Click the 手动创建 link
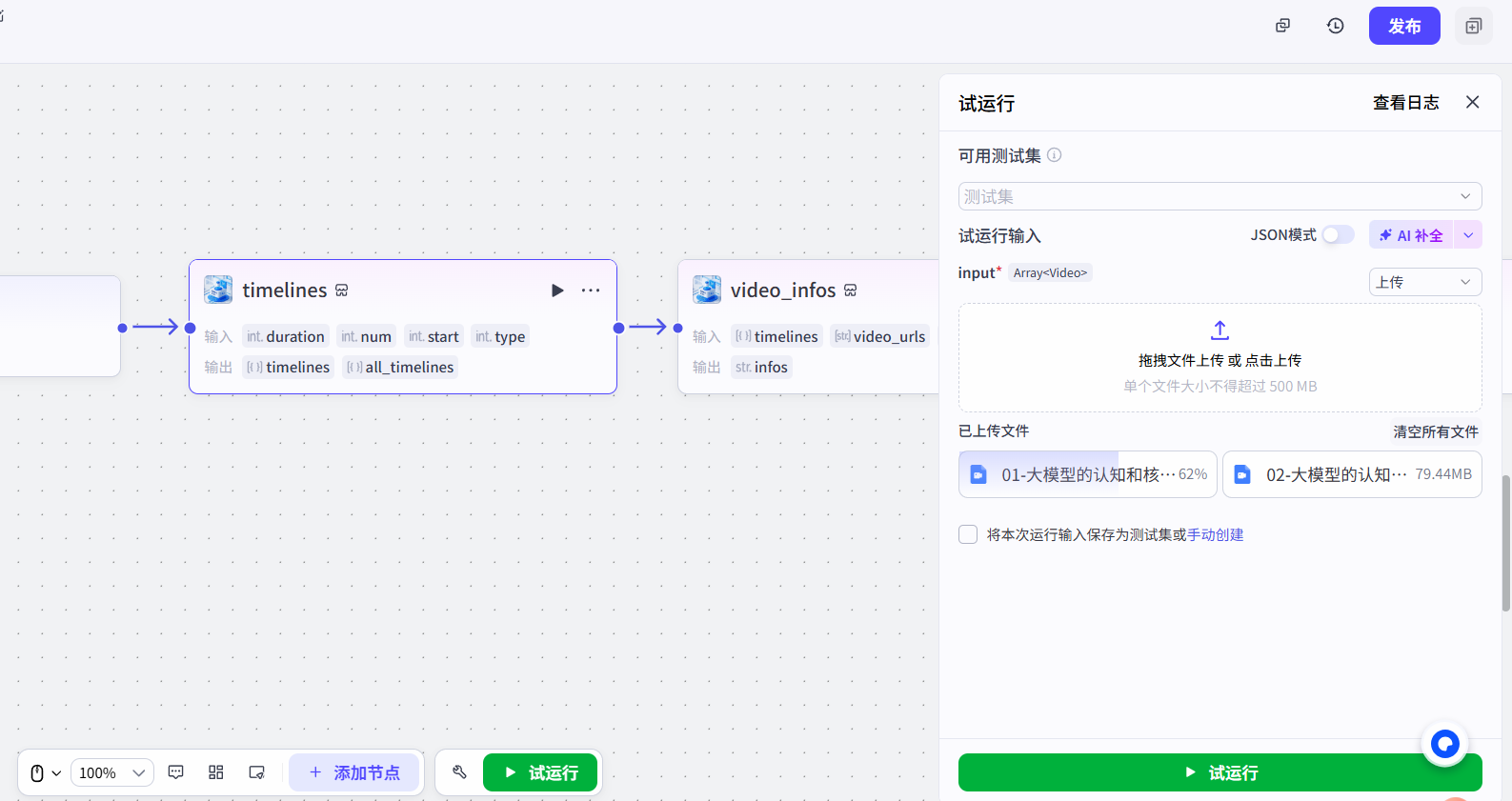This screenshot has height=801, width=1512. pyautogui.click(x=1215, y=534)
